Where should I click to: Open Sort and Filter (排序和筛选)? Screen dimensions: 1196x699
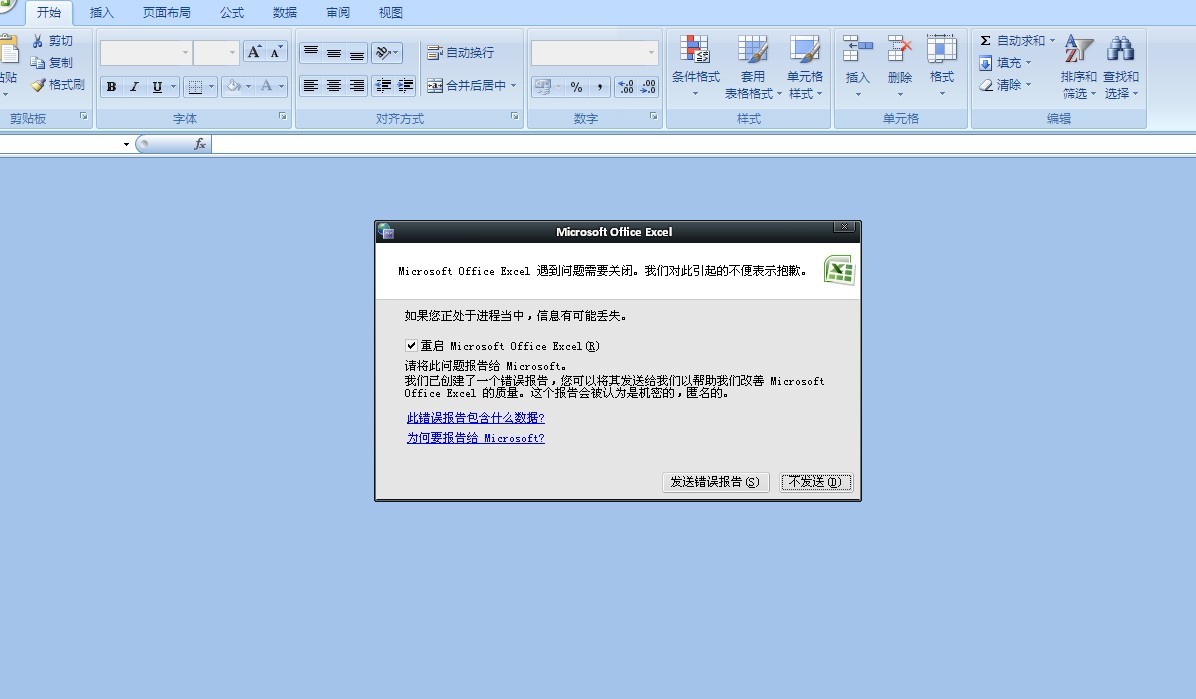pos(1079,66)
